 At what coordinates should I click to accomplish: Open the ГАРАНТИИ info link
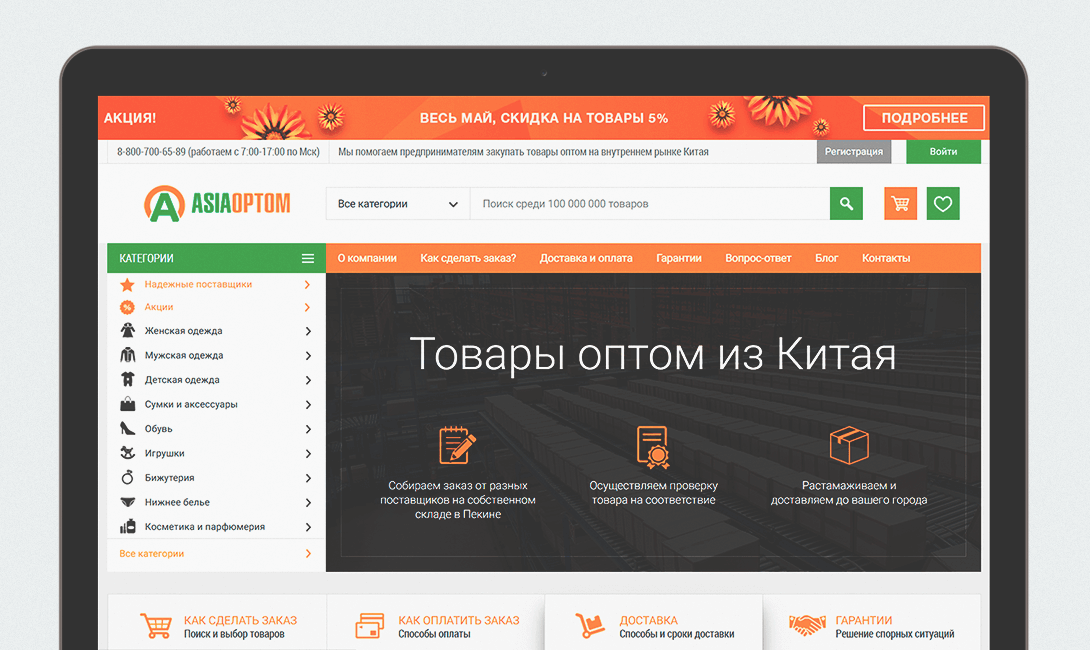click(x=863, y=620)
